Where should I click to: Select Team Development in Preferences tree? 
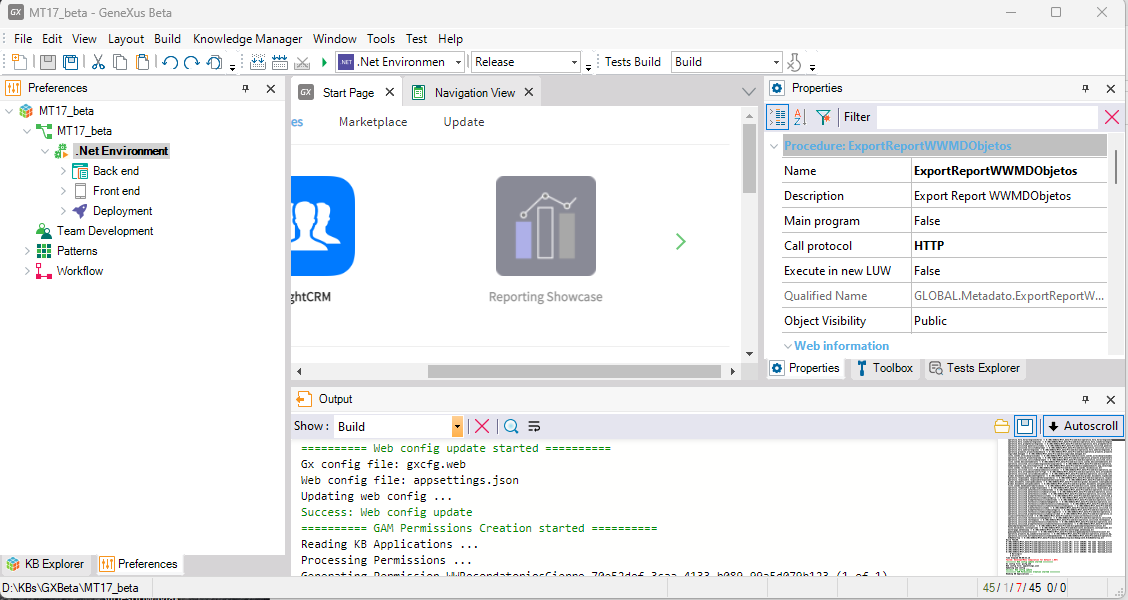[105, 231]
